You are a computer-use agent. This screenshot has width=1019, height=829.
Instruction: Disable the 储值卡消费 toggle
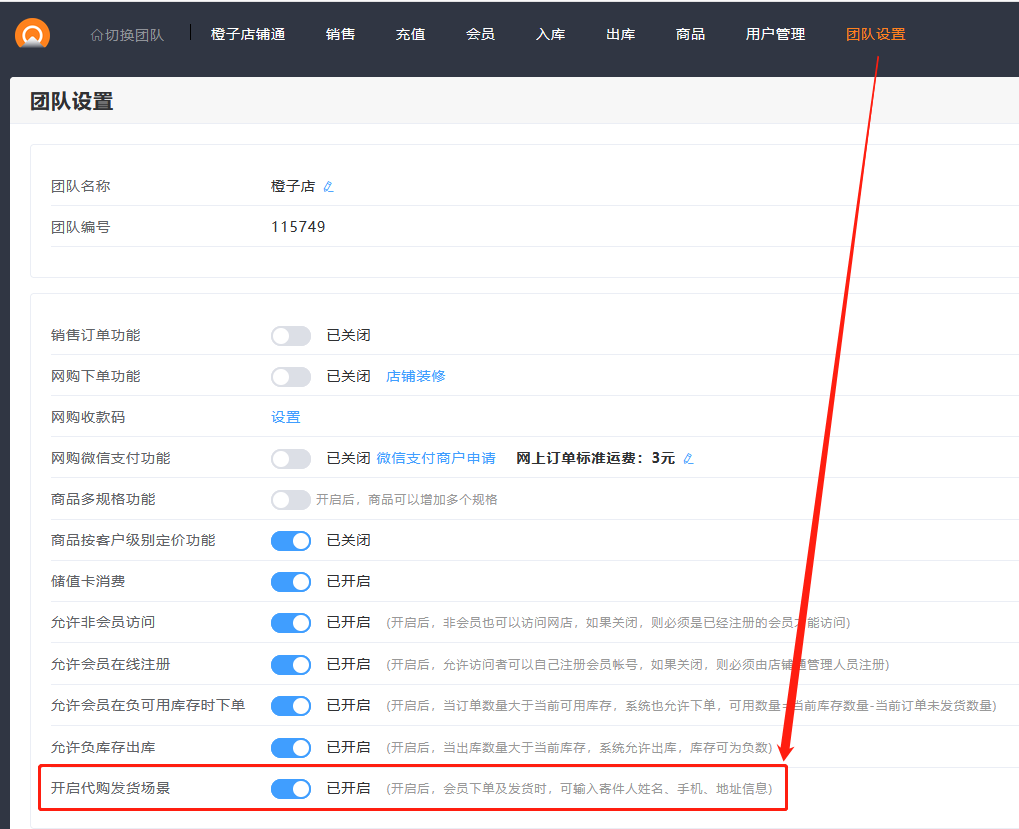(x=291, y=582)
